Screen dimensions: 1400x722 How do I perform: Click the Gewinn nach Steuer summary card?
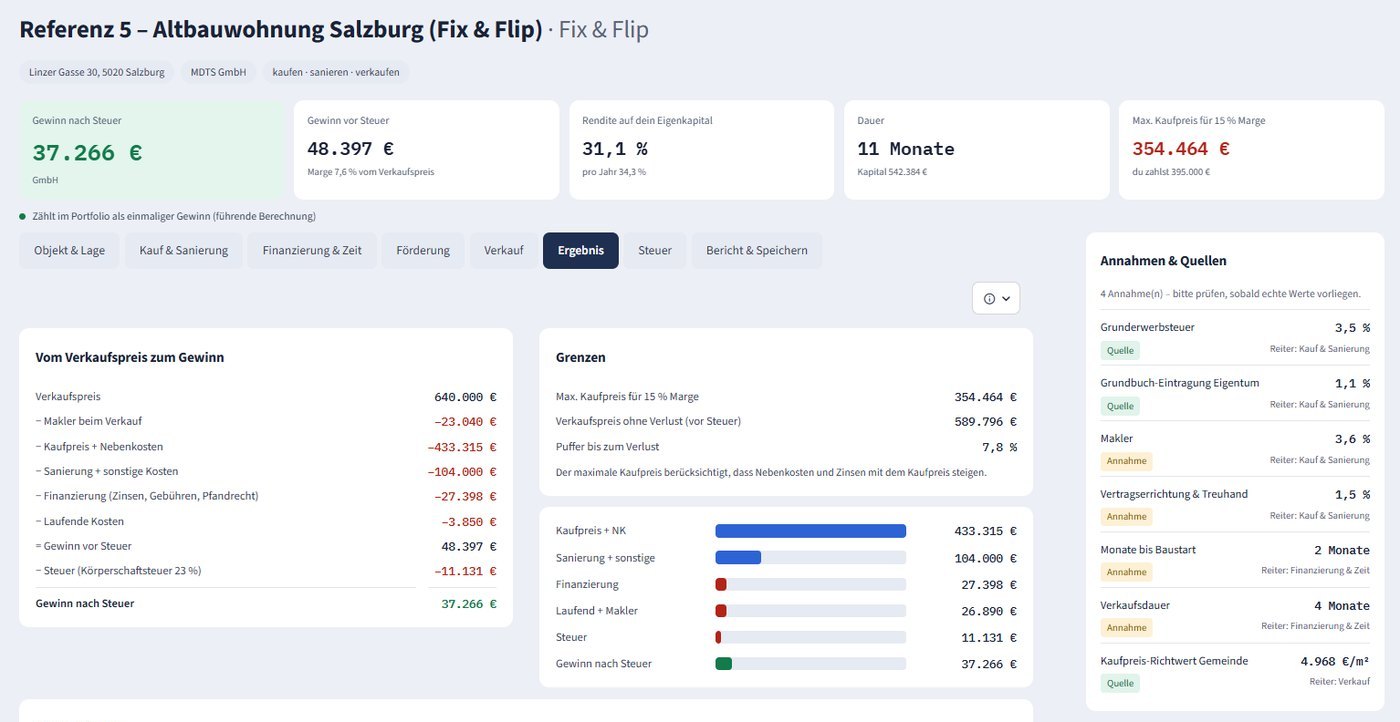click(151, 150)
